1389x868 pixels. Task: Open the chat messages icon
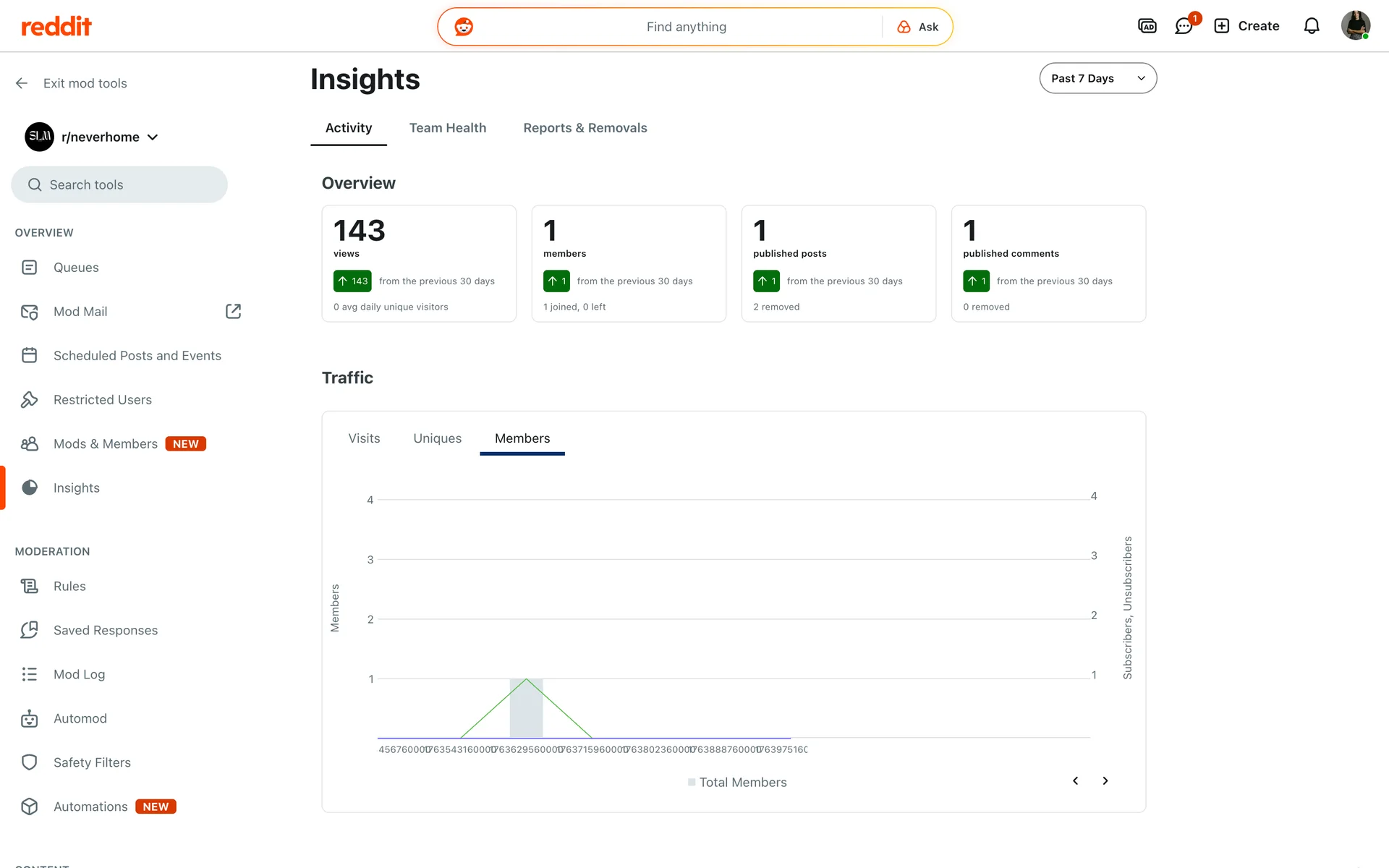1184,27
